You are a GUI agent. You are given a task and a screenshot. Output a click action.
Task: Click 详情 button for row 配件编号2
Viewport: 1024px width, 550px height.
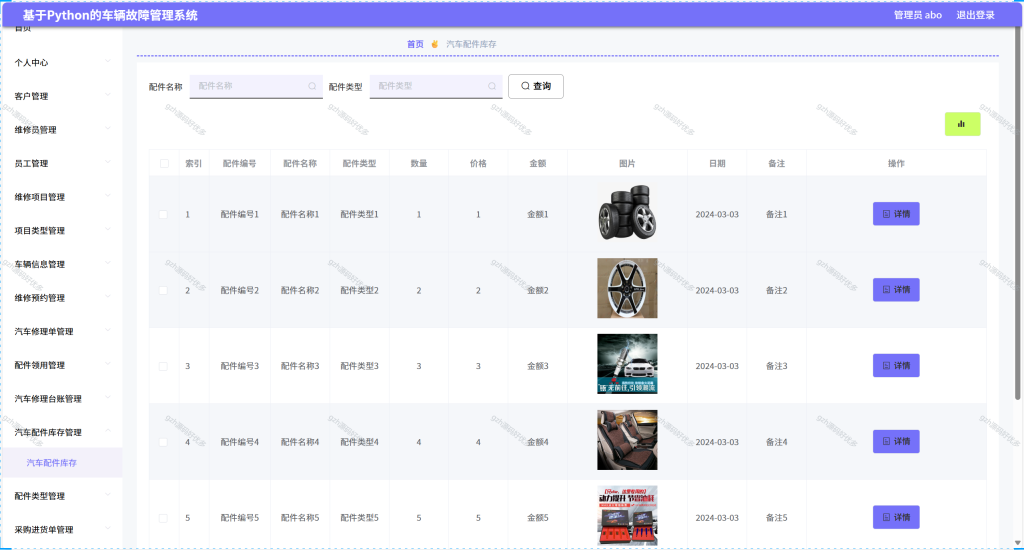pos(896,289)
